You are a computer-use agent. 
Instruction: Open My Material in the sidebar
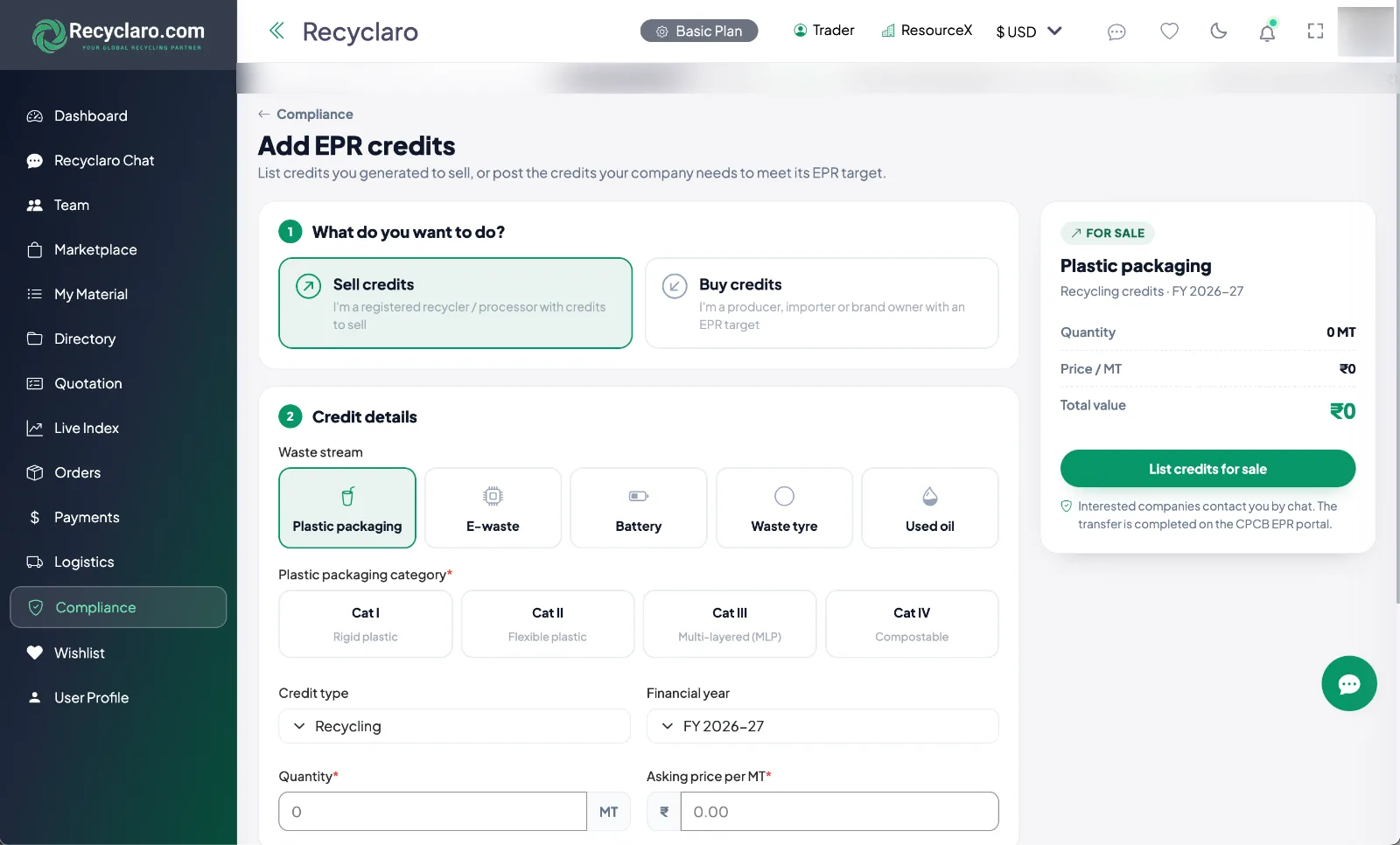[x=118, y=294]
